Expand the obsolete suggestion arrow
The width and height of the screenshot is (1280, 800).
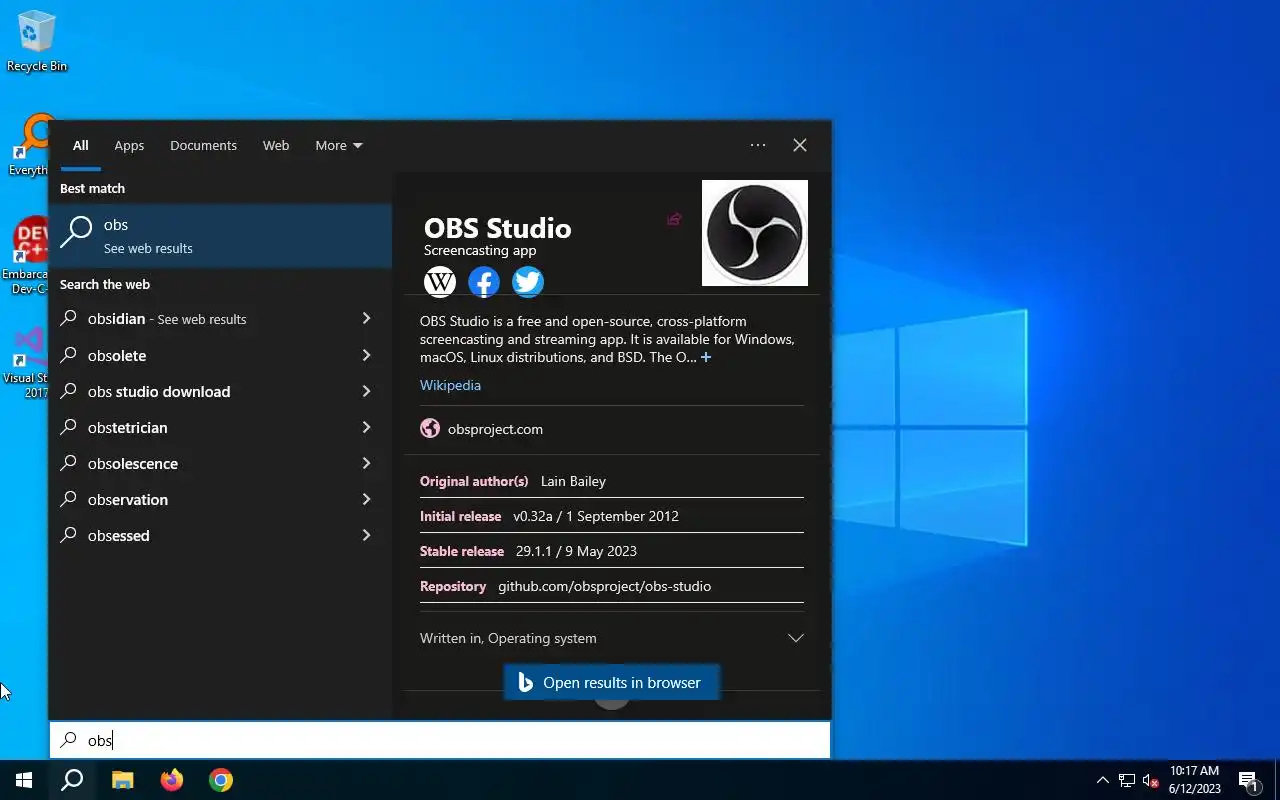click(x=366, y=355)
